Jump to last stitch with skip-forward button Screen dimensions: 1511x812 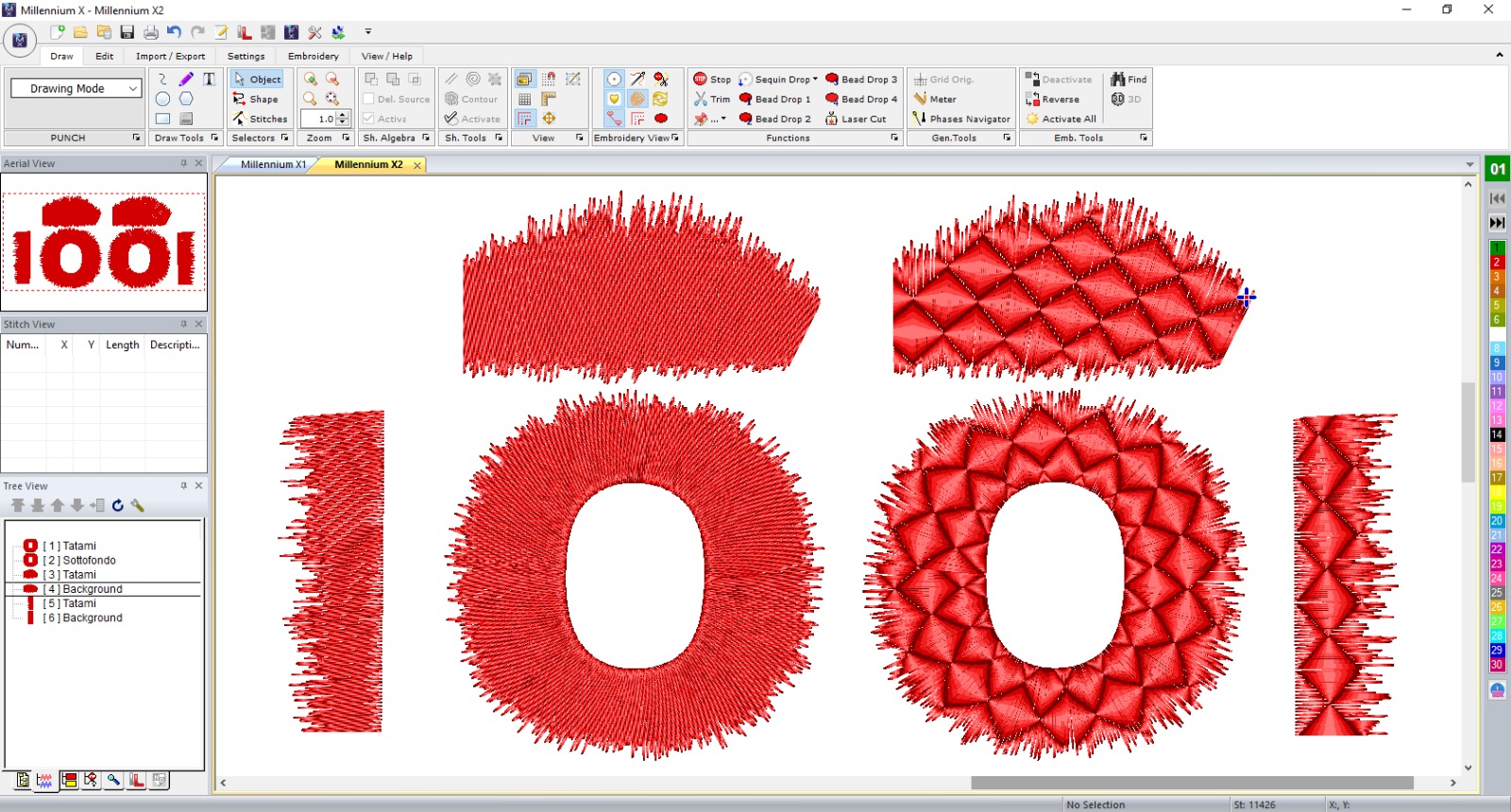click(1498, 223)
